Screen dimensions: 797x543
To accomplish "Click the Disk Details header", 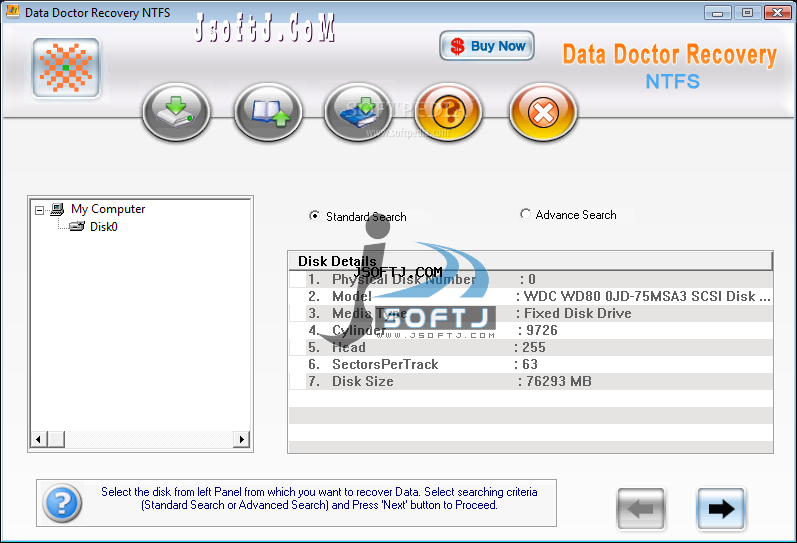I will 530,261.
